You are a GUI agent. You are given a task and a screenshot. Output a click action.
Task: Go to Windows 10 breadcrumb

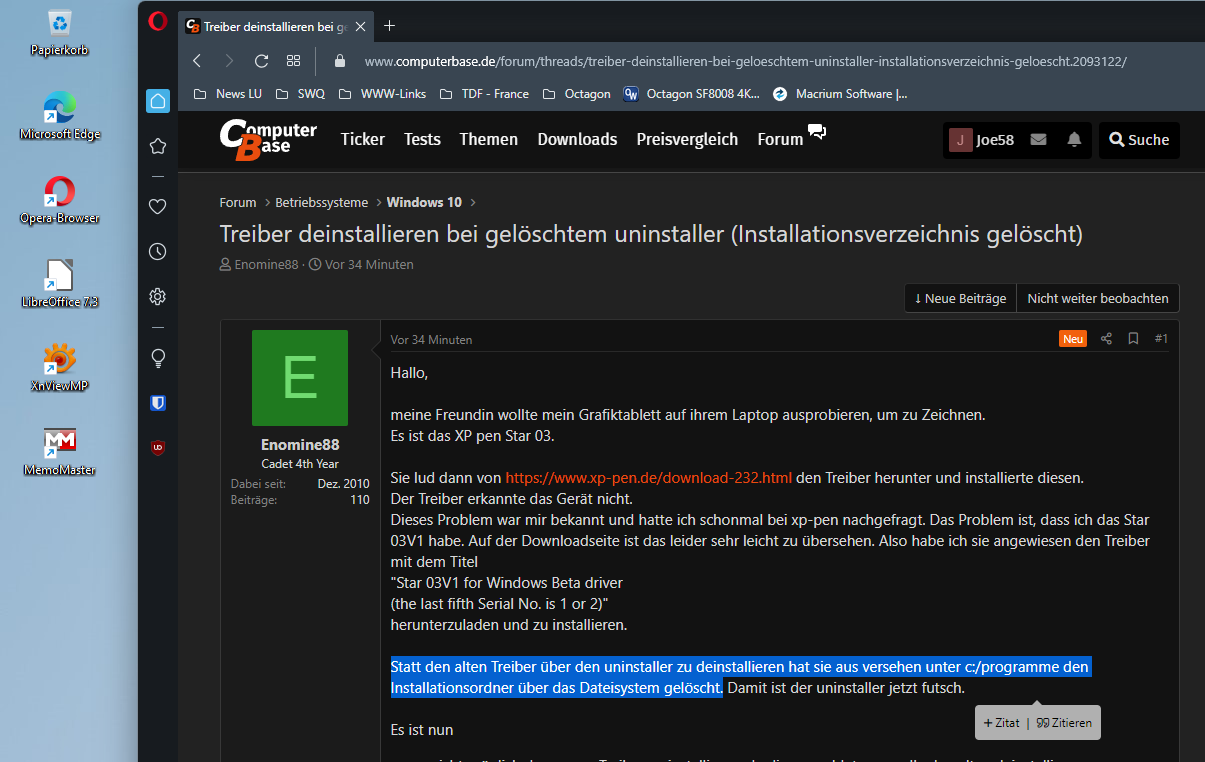pos(424,202)
